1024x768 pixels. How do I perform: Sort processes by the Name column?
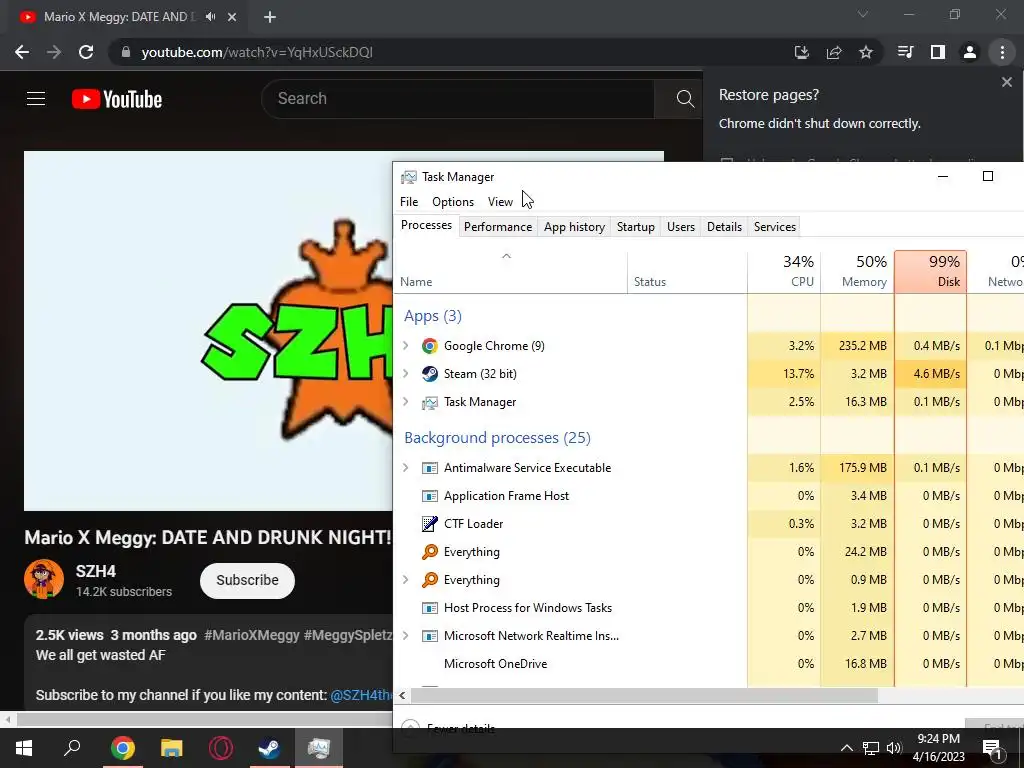tap(511, 272)
